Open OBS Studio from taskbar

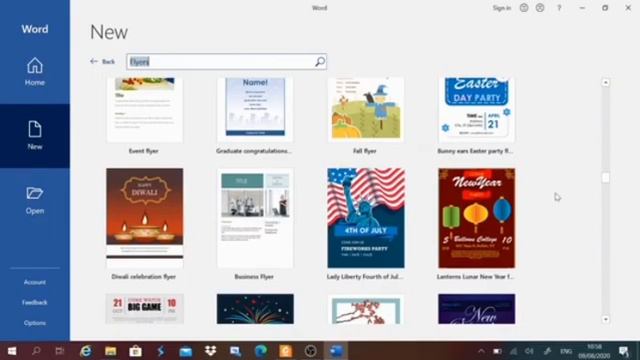311,351
